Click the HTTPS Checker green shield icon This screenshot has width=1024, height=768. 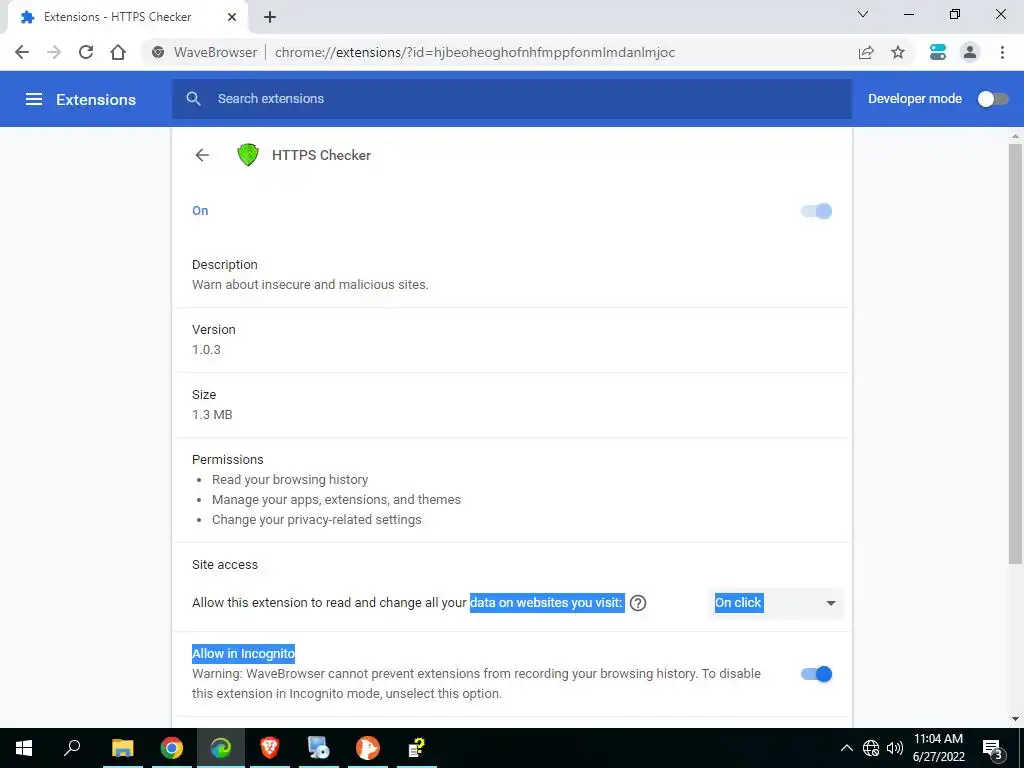click(248, 155)
